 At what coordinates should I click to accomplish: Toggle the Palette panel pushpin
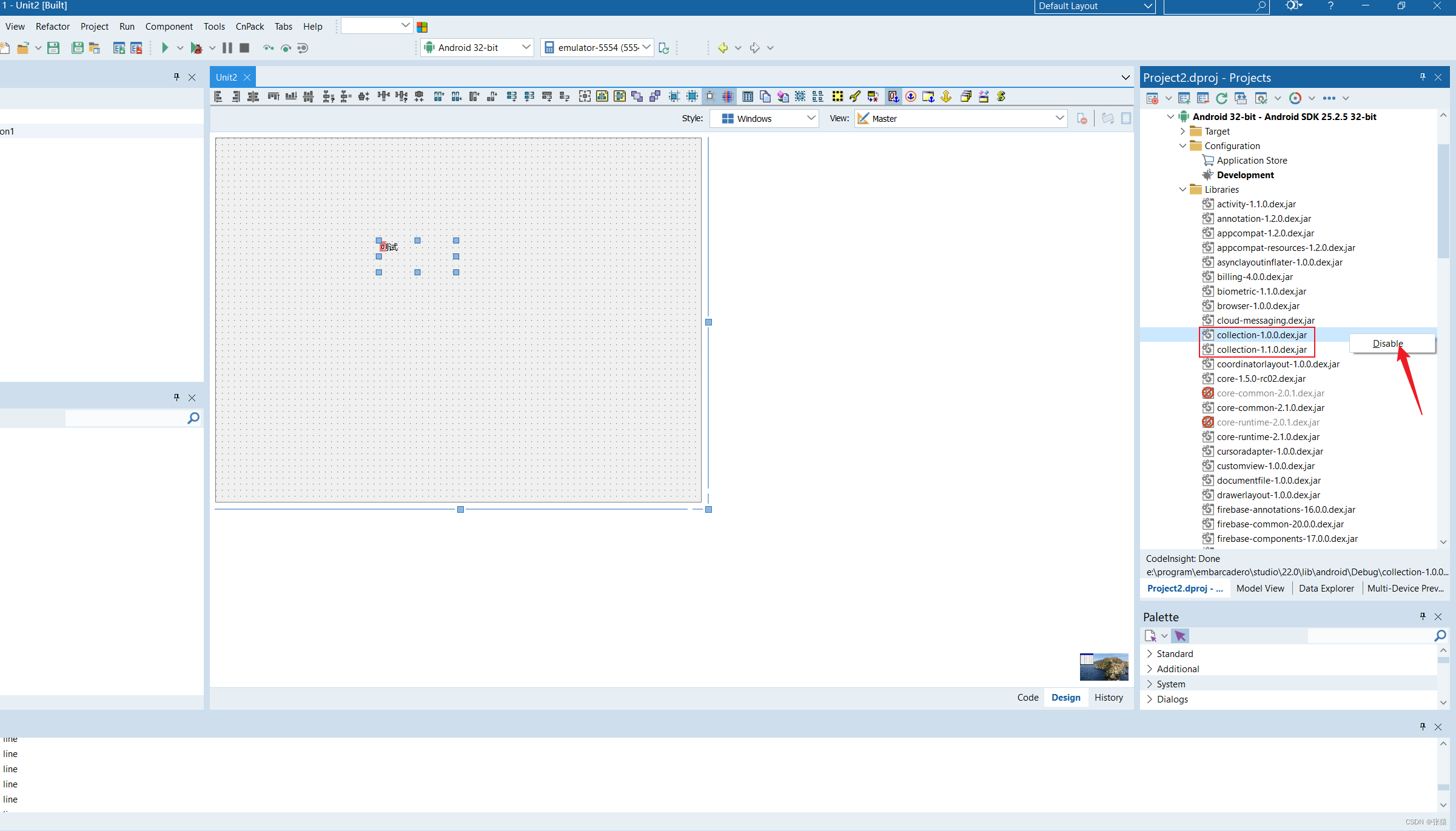coord(1423,616)
